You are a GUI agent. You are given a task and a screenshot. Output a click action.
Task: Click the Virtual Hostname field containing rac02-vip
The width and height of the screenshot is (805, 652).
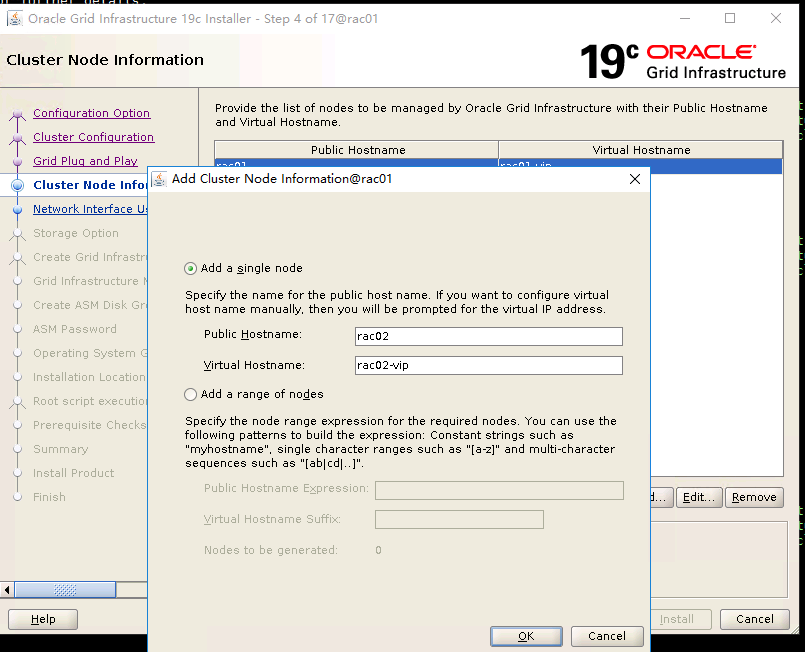(x=488, y=365)
